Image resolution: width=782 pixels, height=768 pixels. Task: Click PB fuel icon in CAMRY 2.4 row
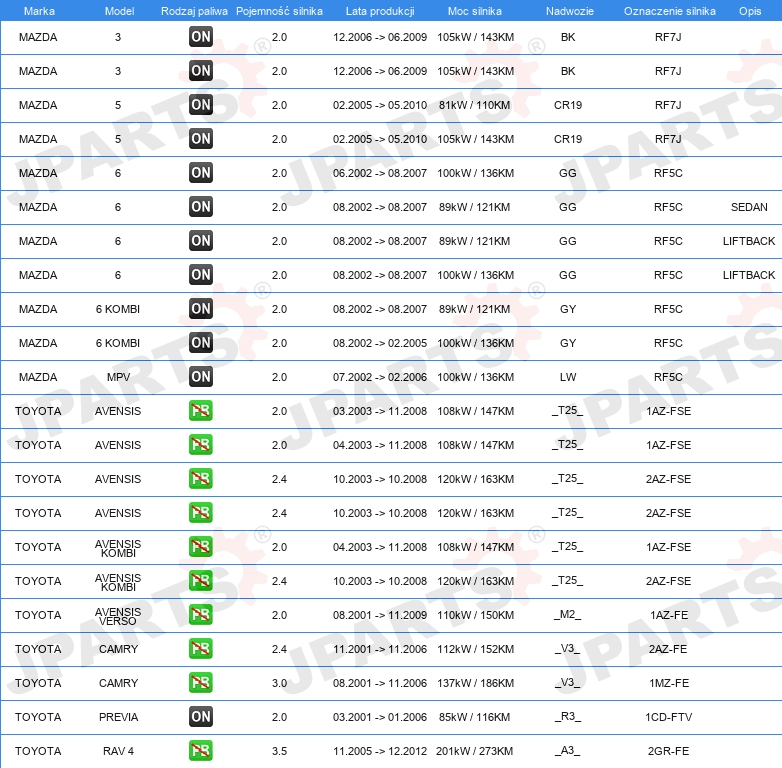pyautogui.click(x=201, y=648)
